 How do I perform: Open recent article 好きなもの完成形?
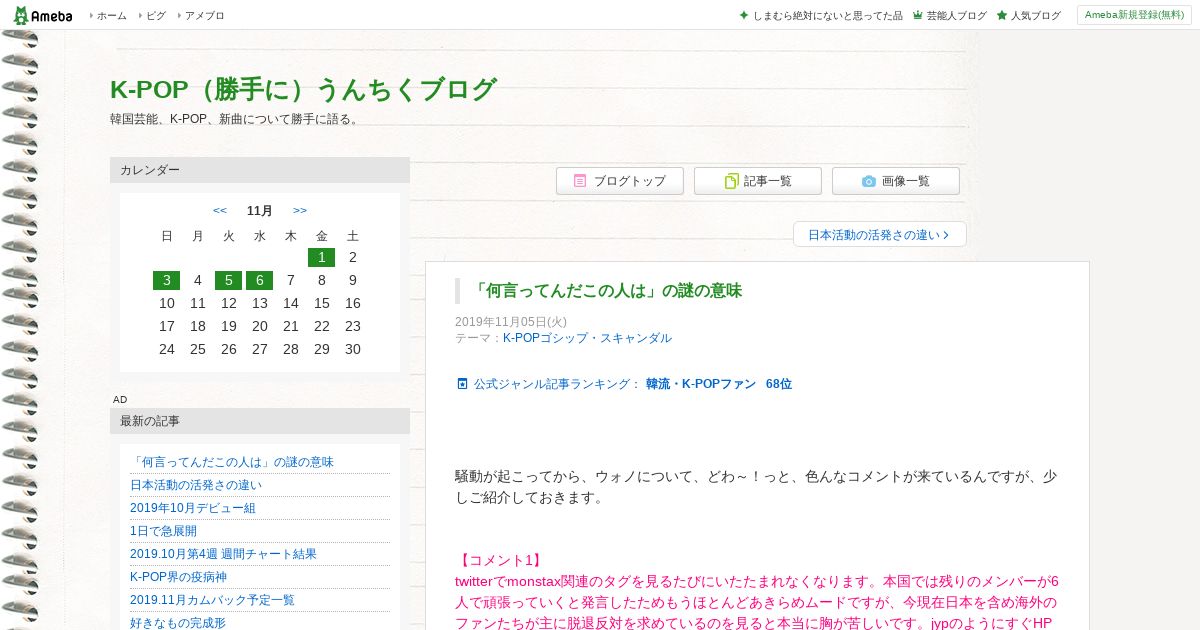click(x=178, y=623)
